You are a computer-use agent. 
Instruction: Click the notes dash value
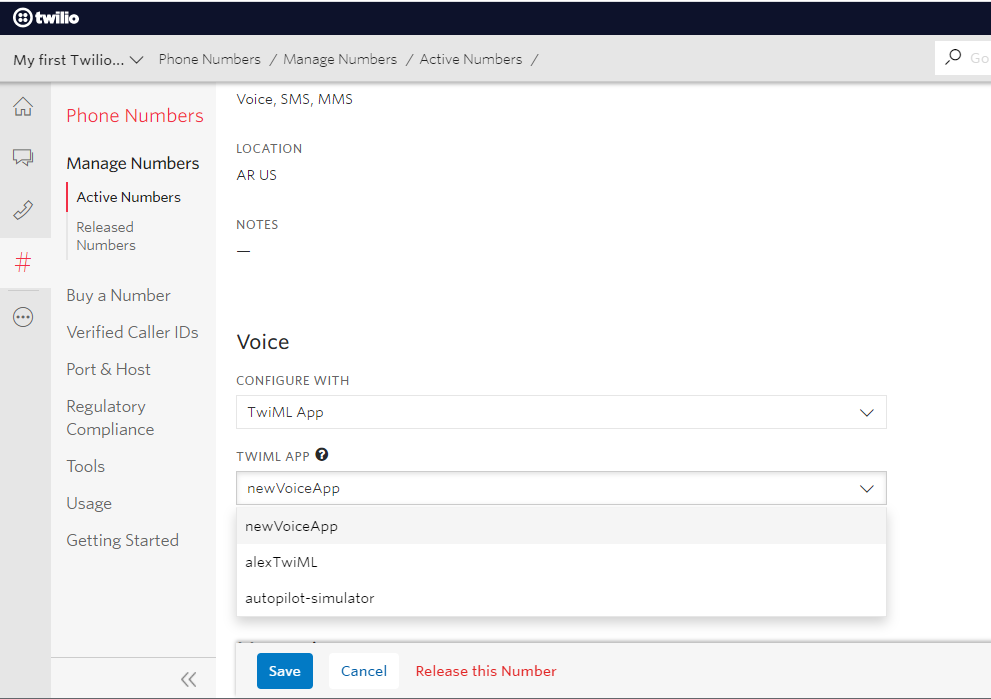[x=243, y=251]
